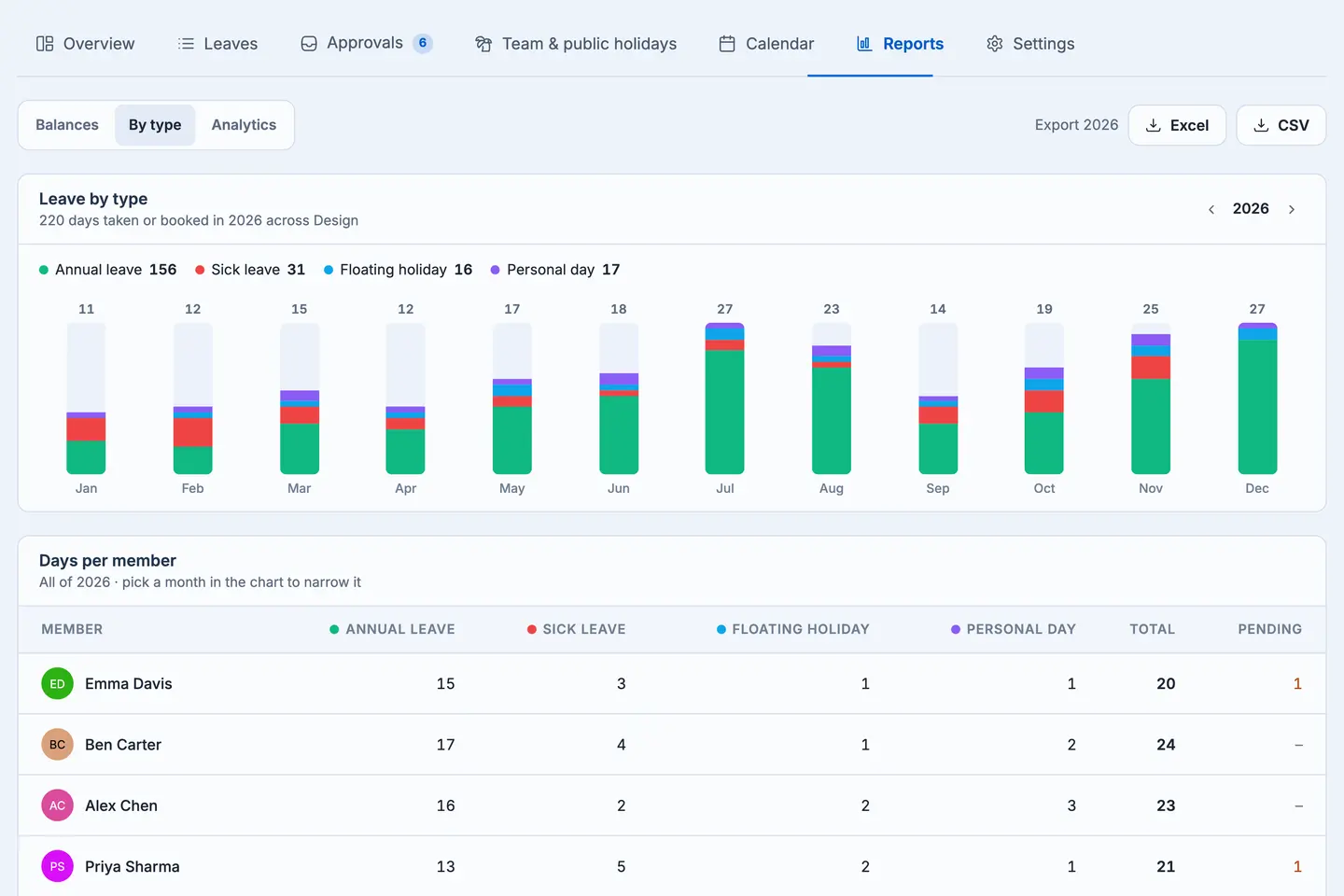Click the FLOATING HOLIDAY column header
Image resolution: width=1344 pixels, height=896 pixels.
tap(792, 629)
